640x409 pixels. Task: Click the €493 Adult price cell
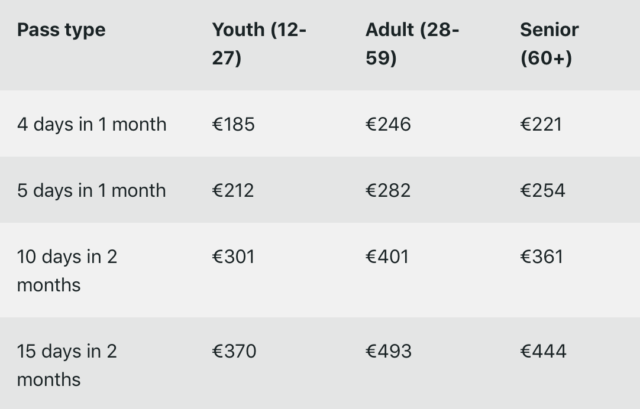(388, 351)
